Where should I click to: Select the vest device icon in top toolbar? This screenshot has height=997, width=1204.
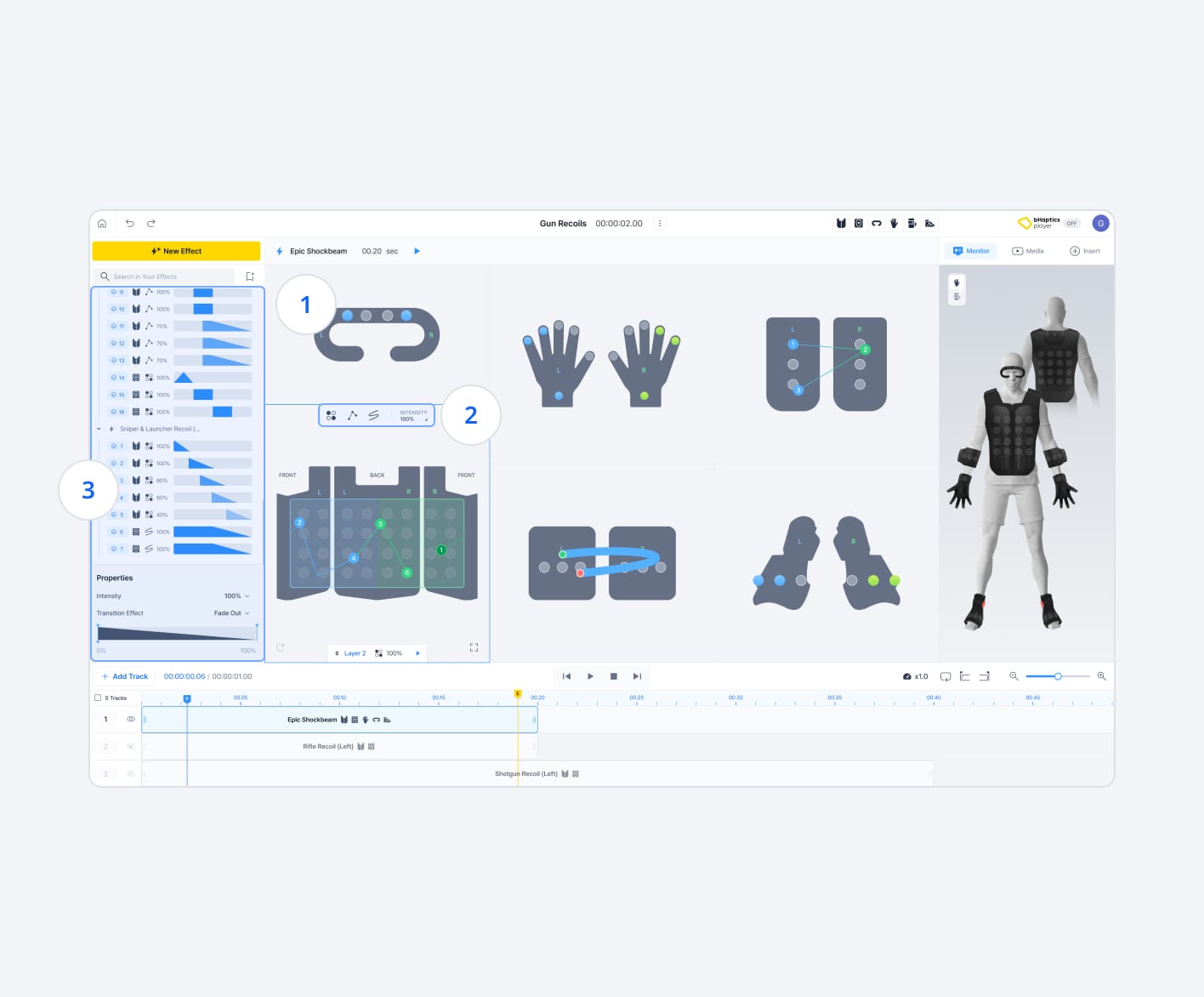pos(841,223)
